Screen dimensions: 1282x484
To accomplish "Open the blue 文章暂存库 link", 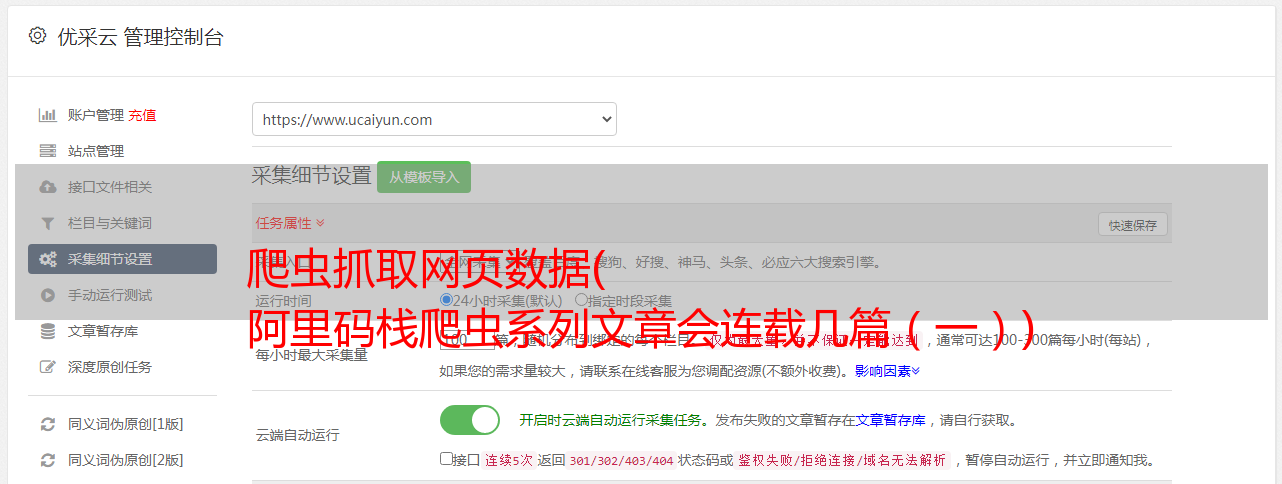I will pyautogui.click(x=890, y=420).
